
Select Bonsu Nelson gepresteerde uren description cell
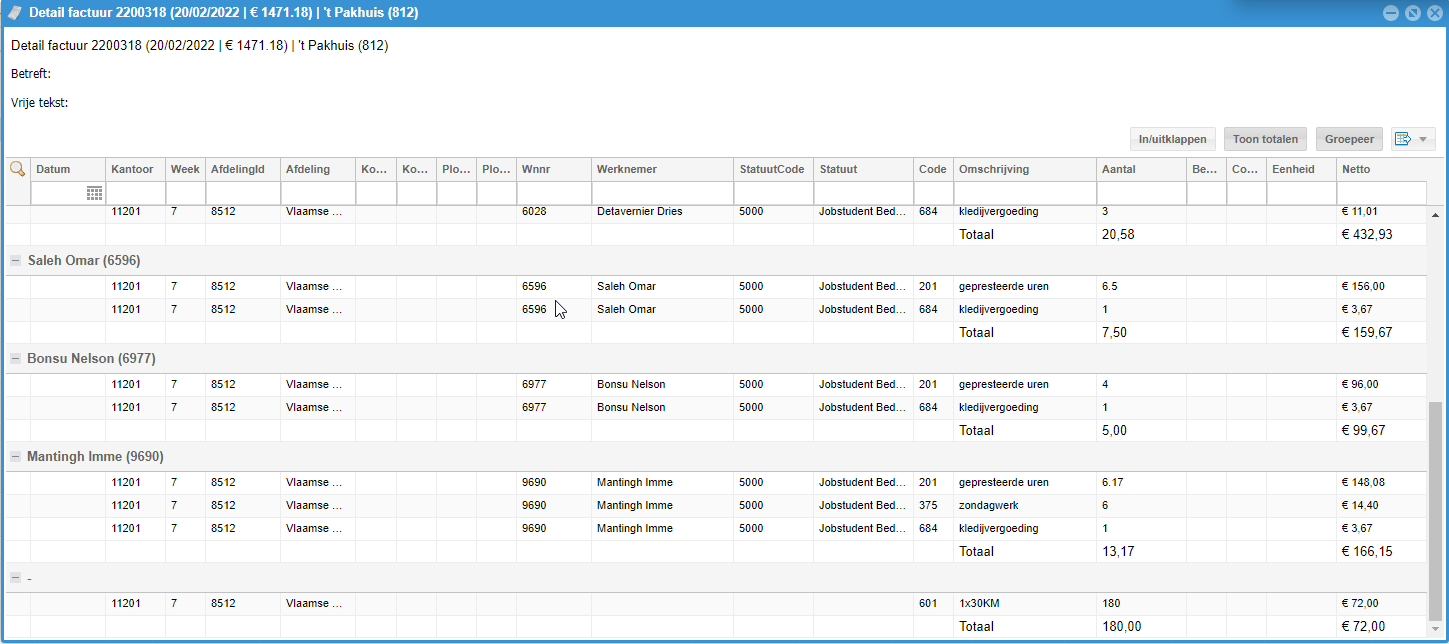point(1025,384)
